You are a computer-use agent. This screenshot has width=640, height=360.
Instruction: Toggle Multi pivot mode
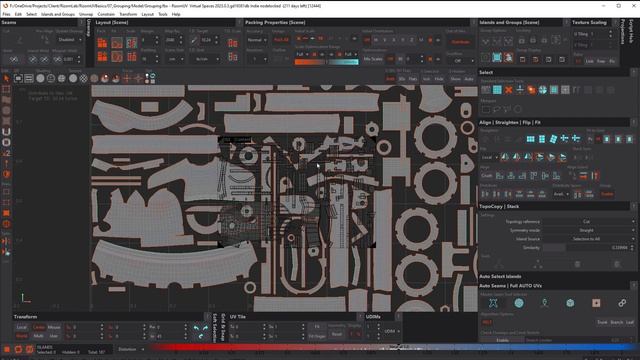click(x=39, y=336)
